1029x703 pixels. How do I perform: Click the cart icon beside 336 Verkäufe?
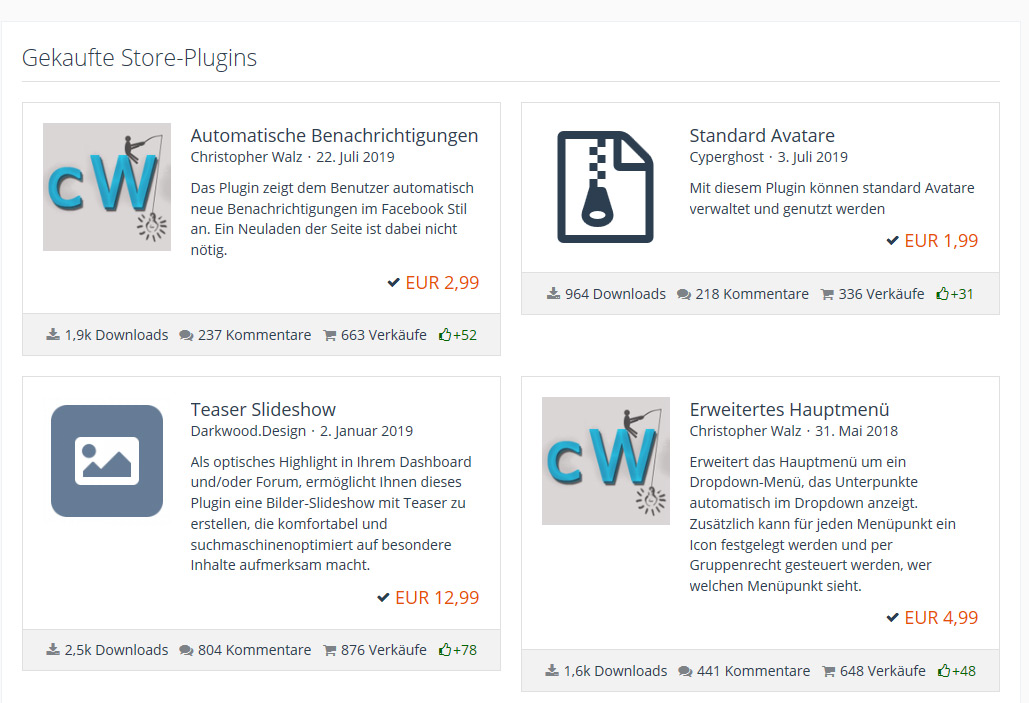tap(827, 294)
